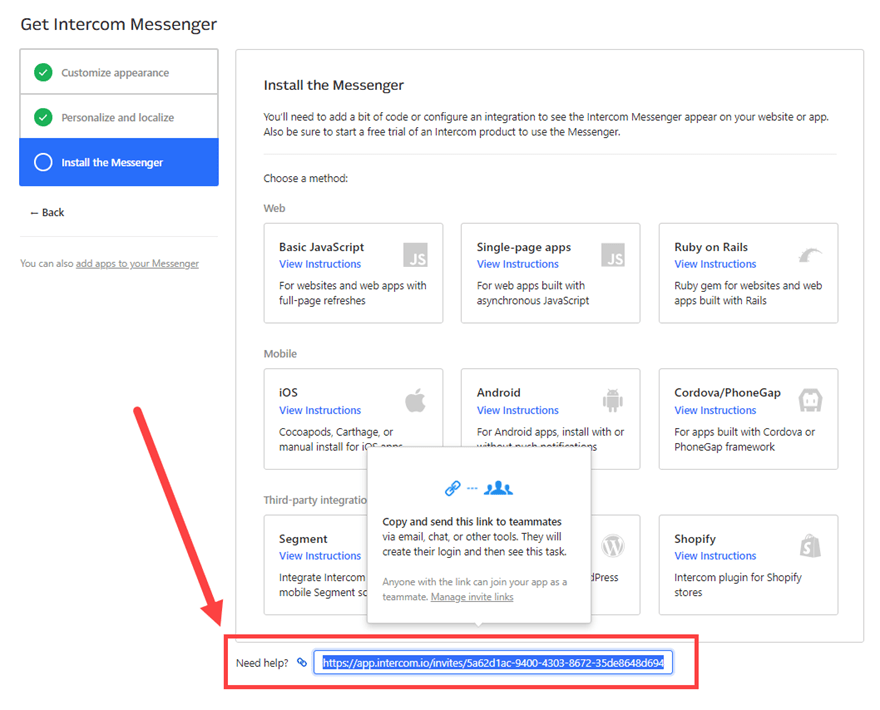The height and width of the screenshot is (710, 880).
Task: Select the highlighted invite link field
Action: 494,662
